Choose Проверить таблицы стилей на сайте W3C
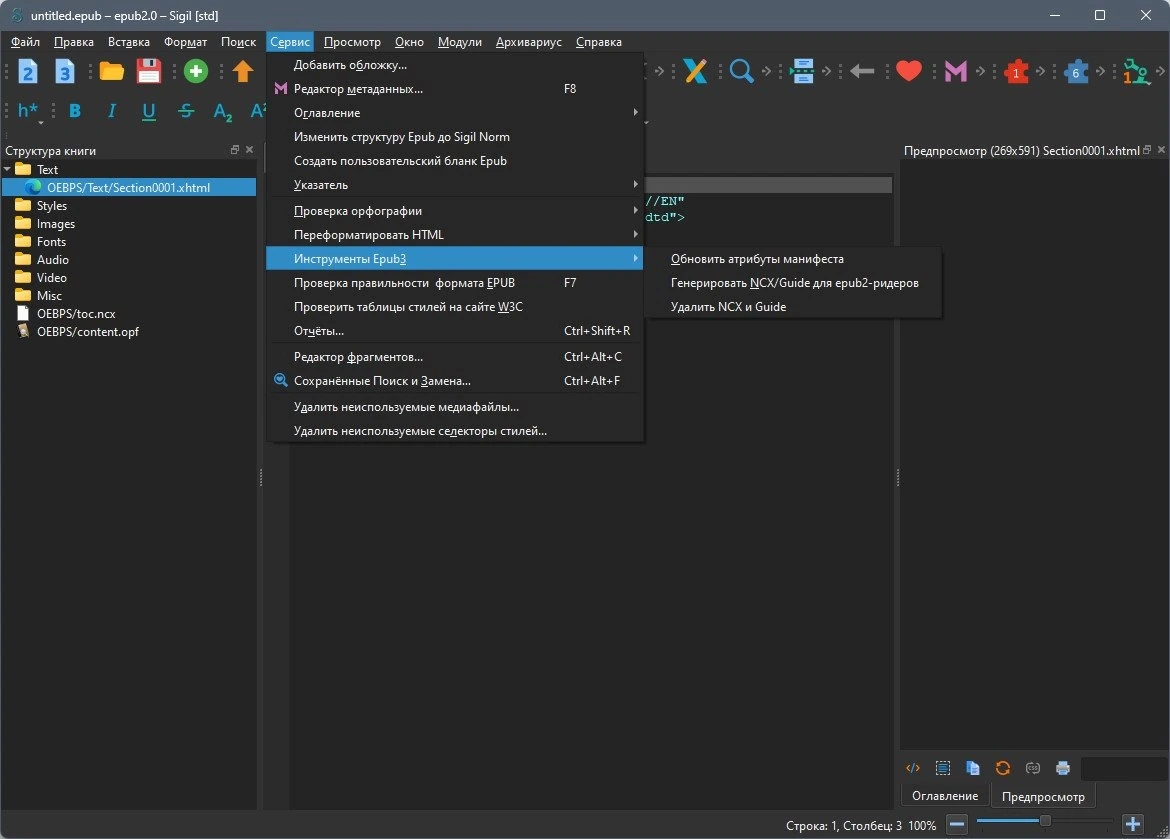 point(455,307)
